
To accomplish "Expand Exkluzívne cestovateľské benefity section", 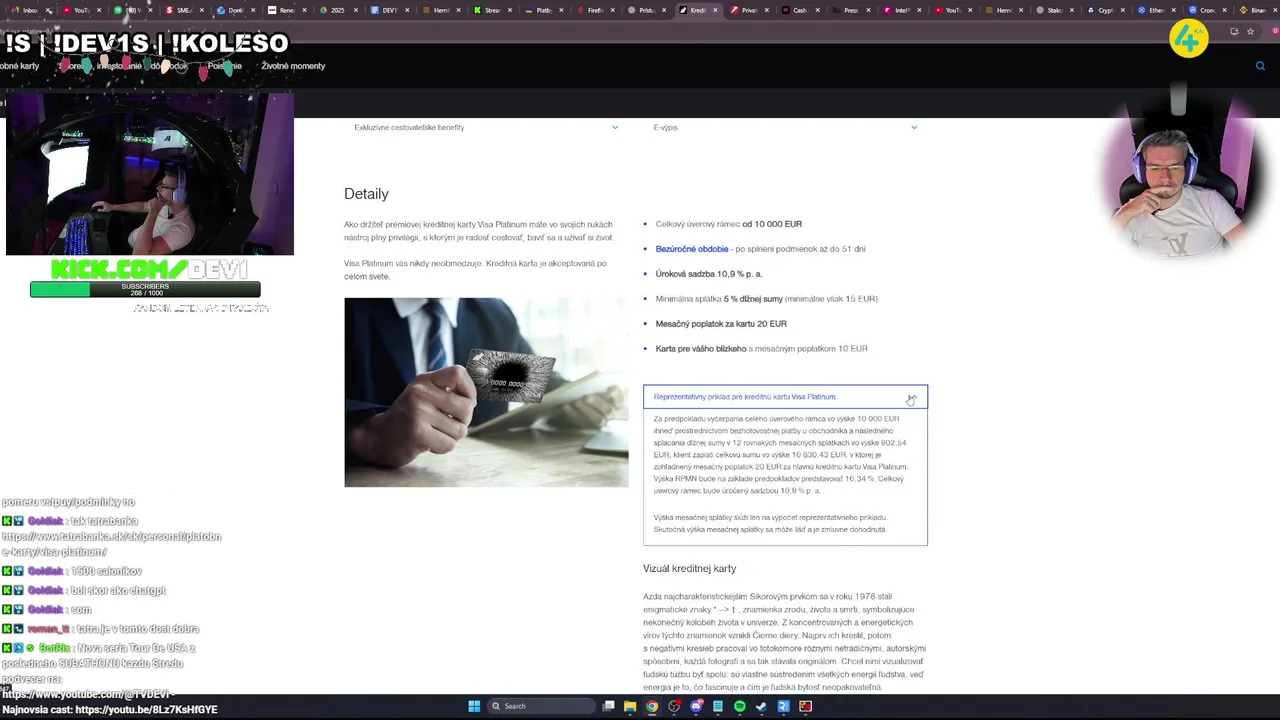I will pyautogui.click(x=486, y=127).
